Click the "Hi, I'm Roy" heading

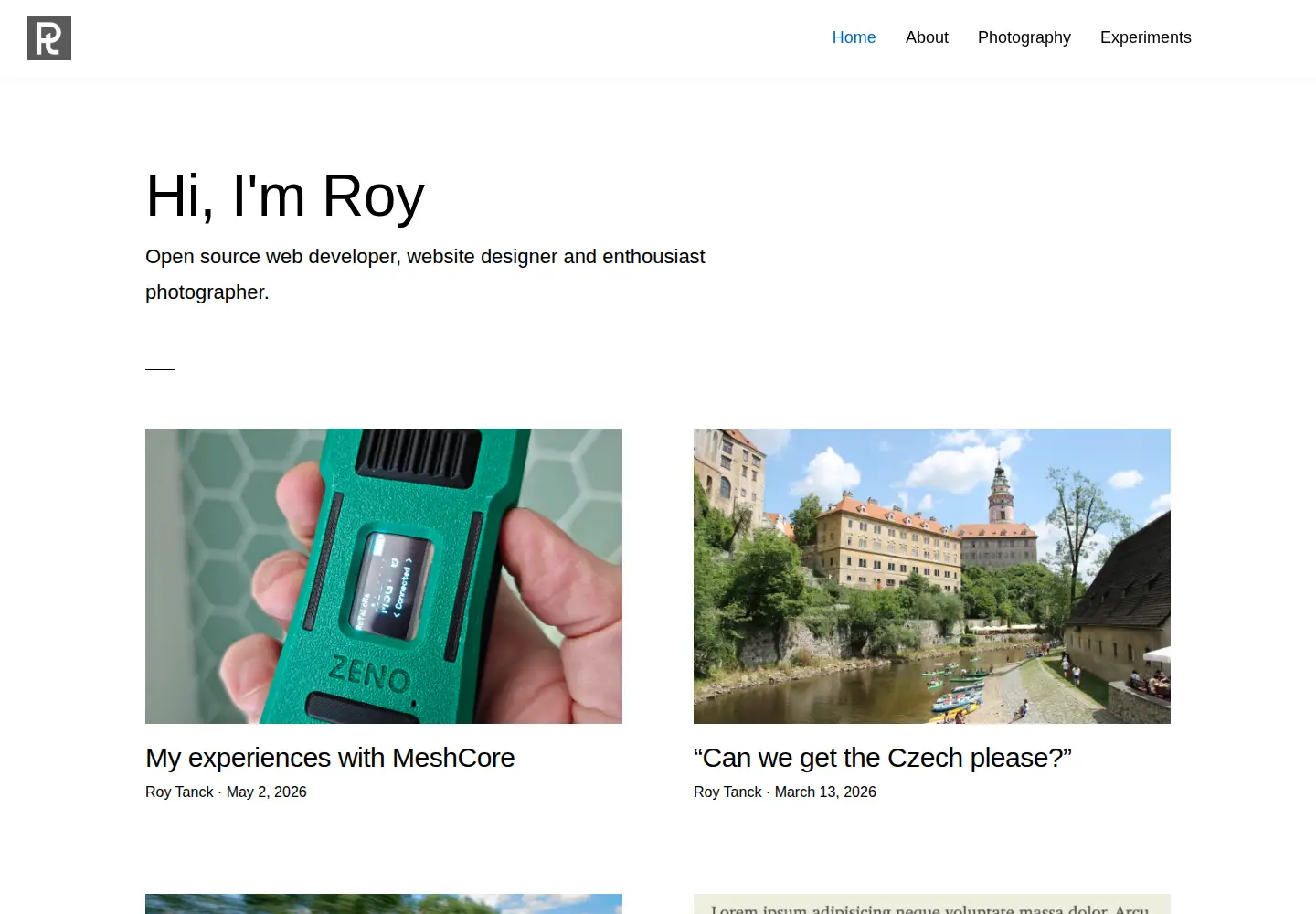pyautogui.click(x=285, y=196)
